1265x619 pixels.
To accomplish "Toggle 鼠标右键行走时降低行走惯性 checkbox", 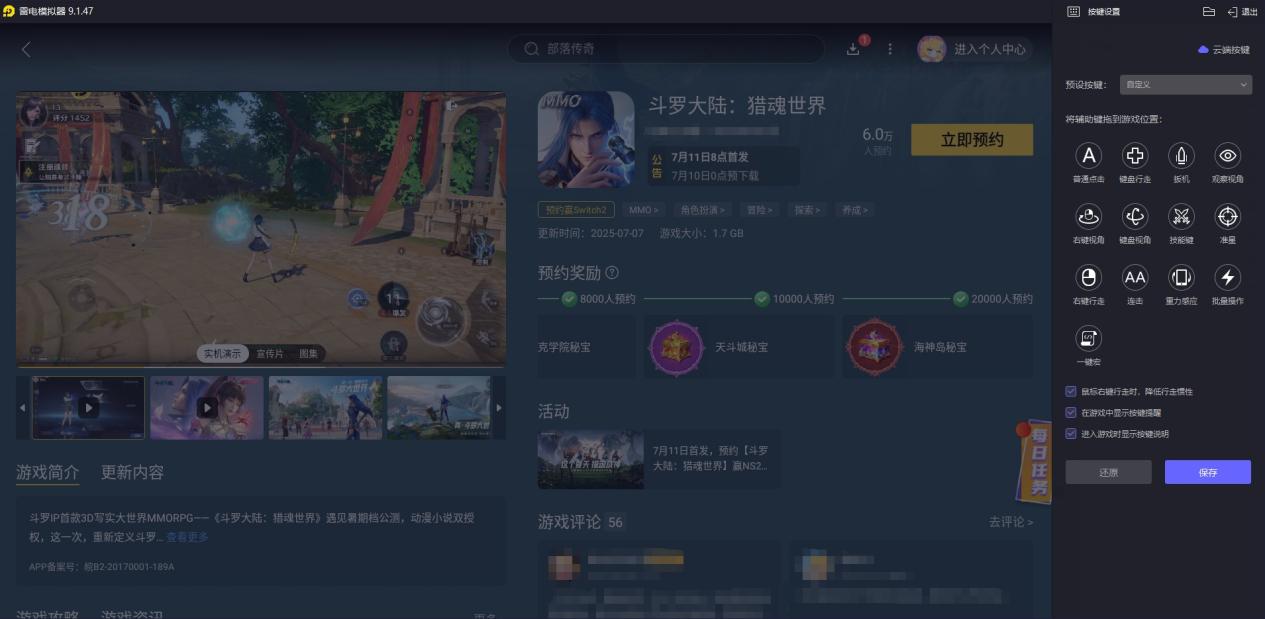I will [1071, 392].
